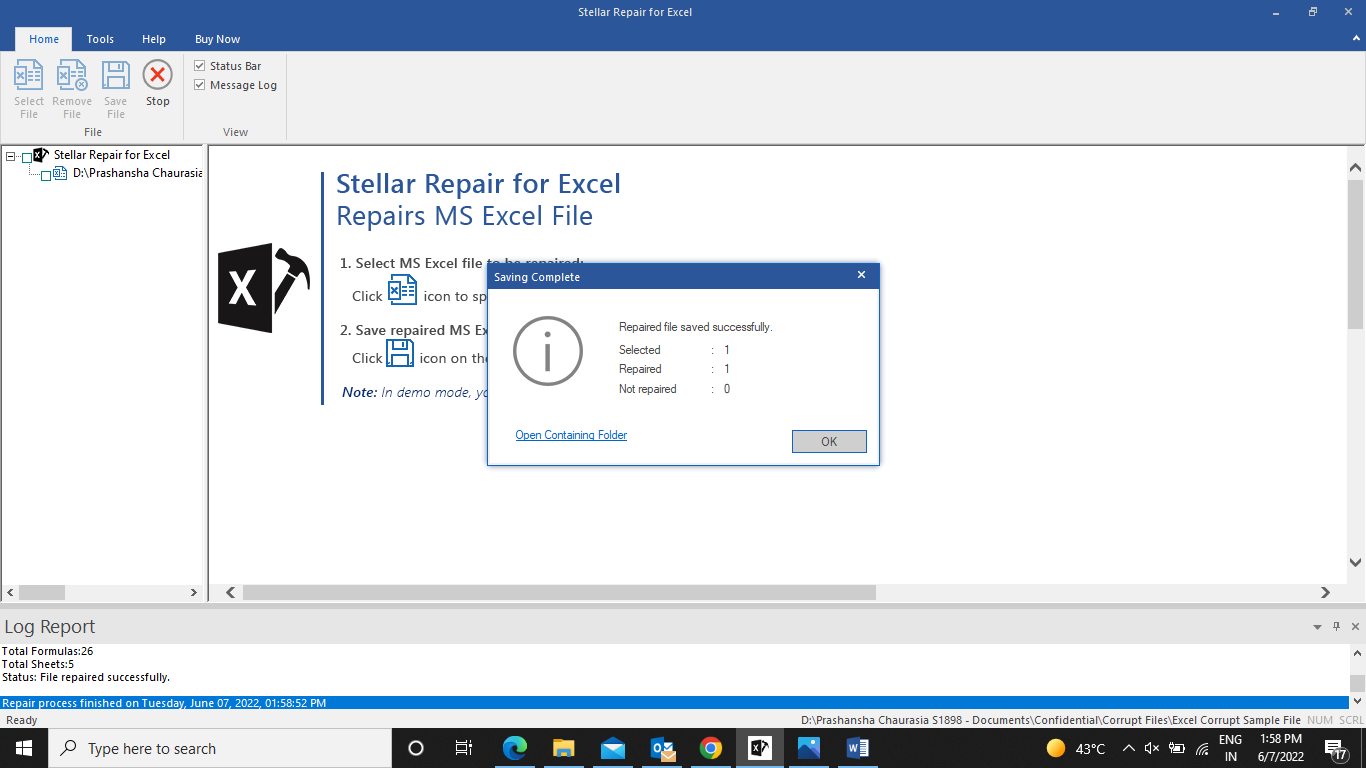Viewport: 1366px width, 768px height.
Task: Click in the Type here to search box
Action: coord(219,748)
